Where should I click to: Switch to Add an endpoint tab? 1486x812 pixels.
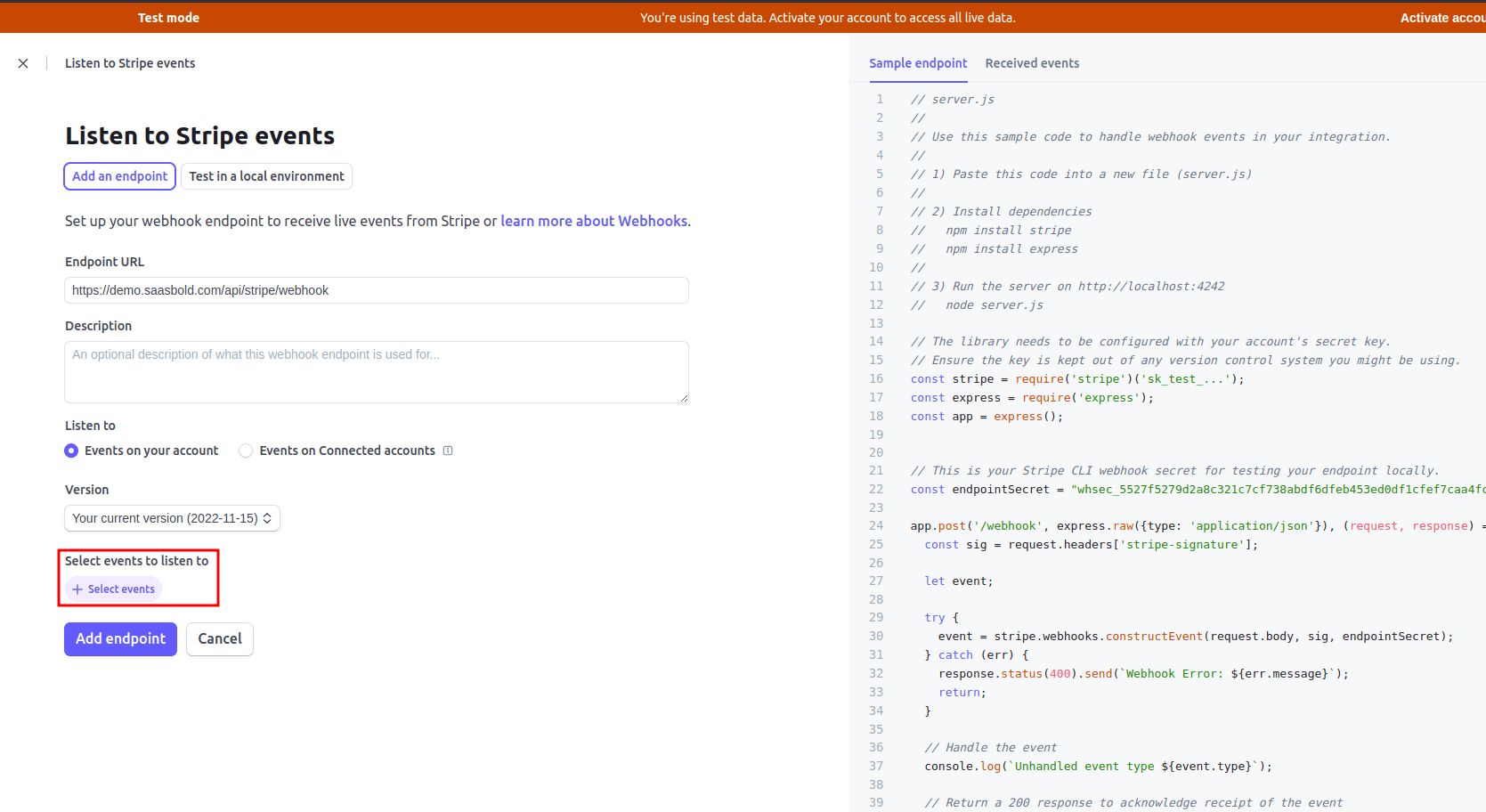119,176
